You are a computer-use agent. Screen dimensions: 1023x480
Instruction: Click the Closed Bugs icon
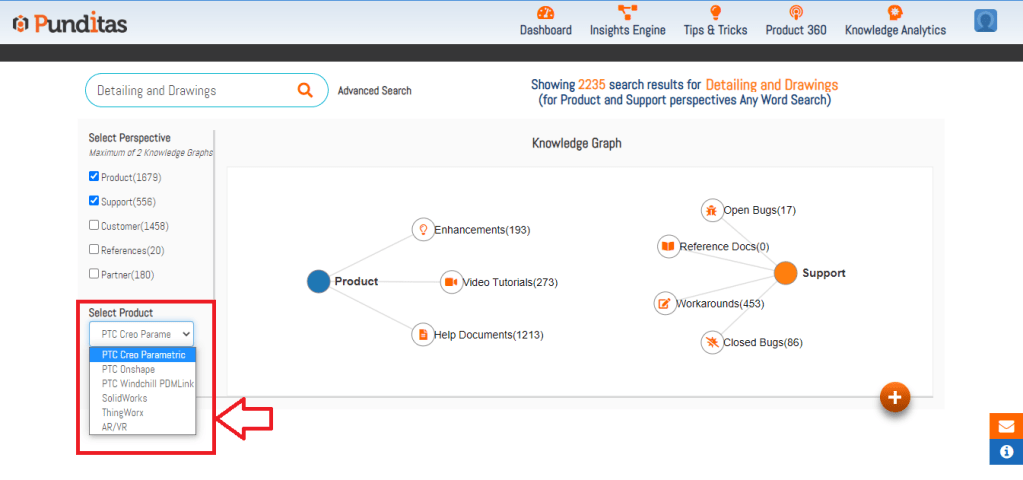(711, 342)
